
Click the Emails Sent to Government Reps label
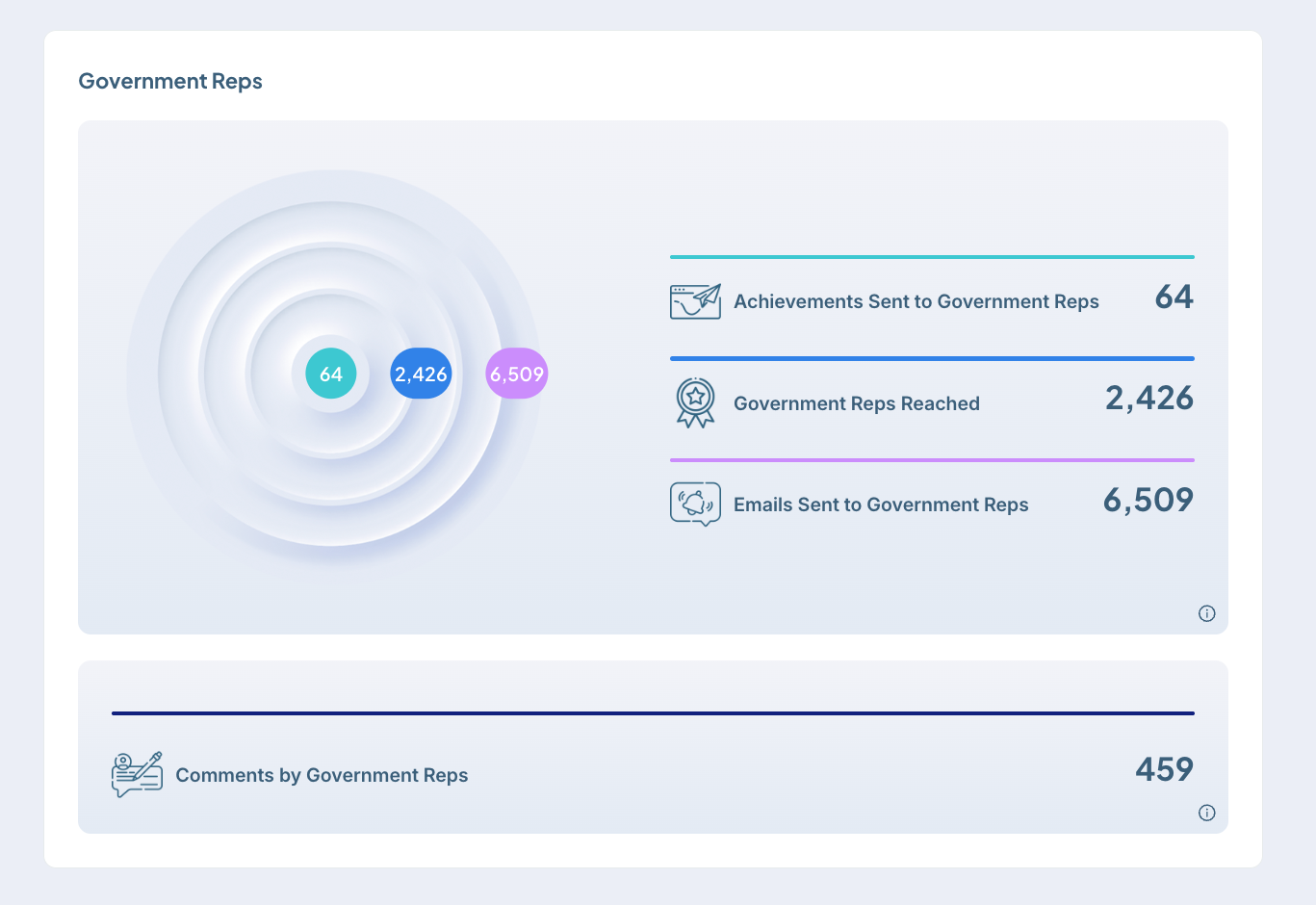click(880, 504)
